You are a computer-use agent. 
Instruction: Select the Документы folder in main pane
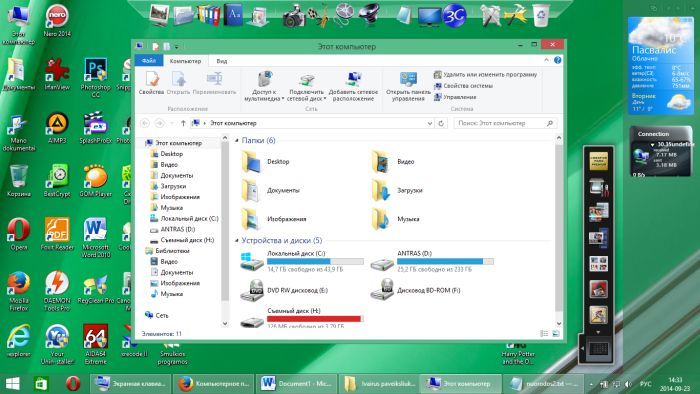pos(271,190)
